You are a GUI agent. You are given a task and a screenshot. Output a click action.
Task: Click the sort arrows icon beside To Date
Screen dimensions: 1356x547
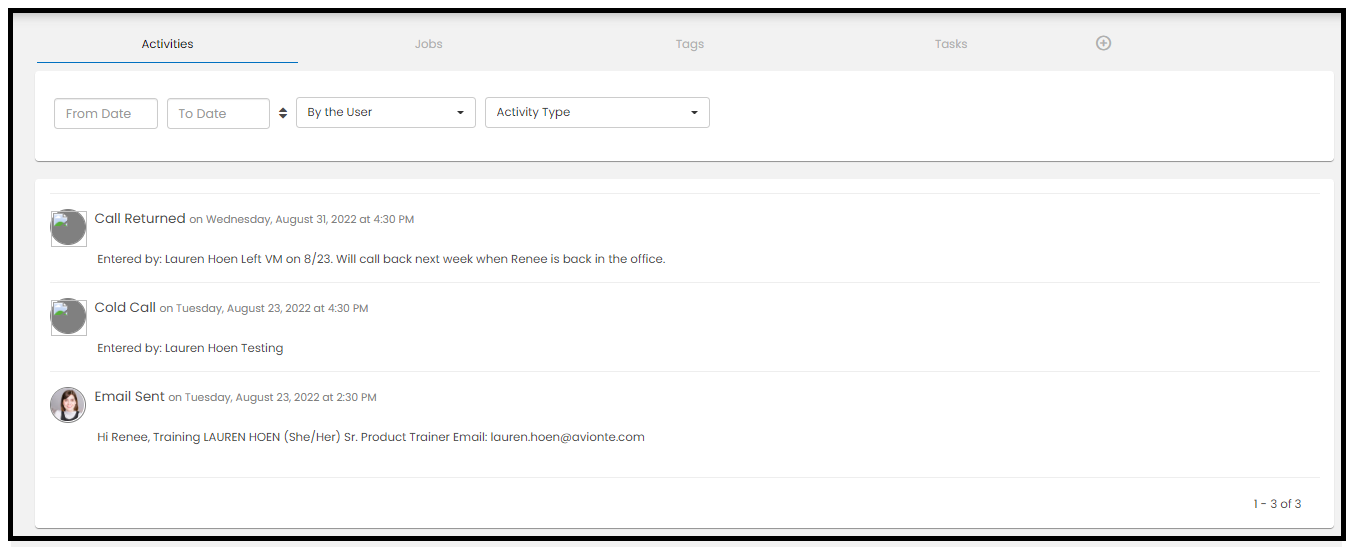[x=283, y=113]
